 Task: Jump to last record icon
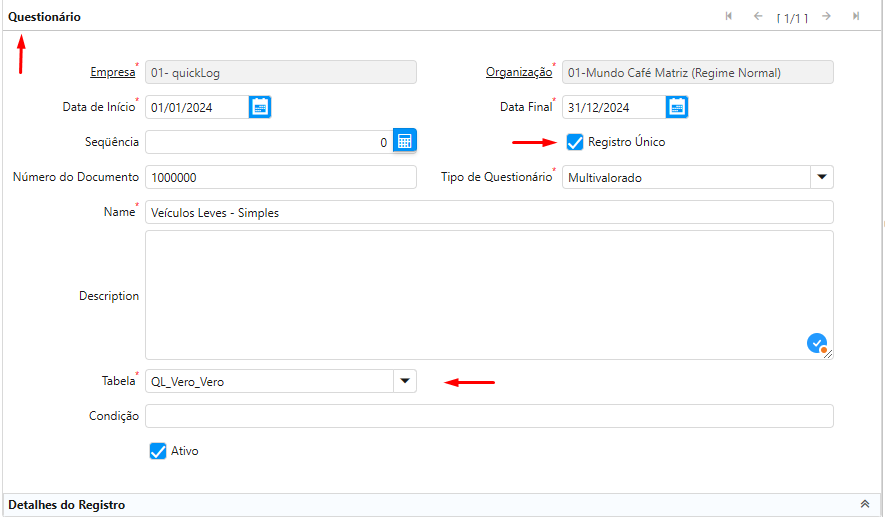(x=856, y=16)
